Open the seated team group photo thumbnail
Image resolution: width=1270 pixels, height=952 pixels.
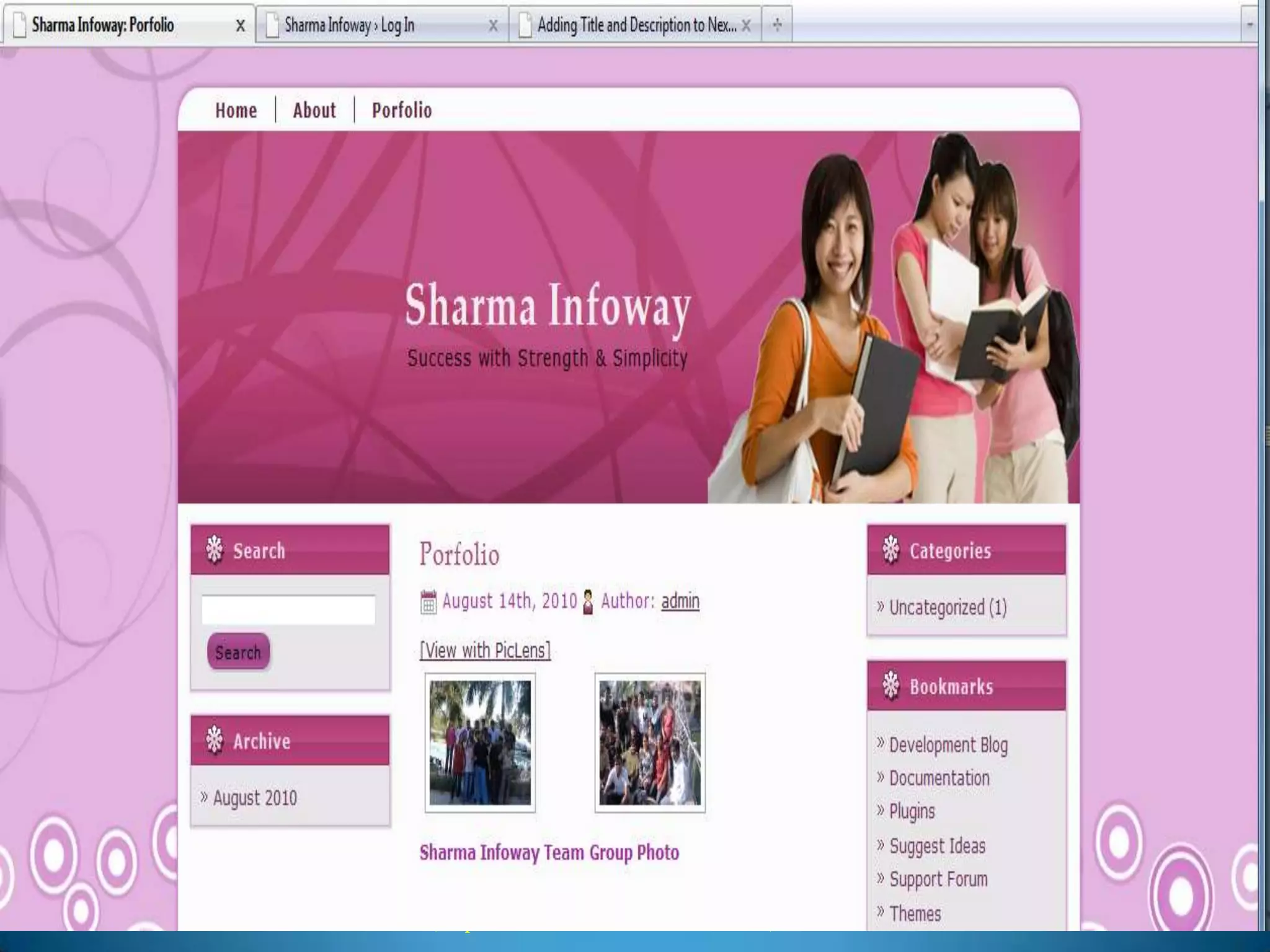650,743
